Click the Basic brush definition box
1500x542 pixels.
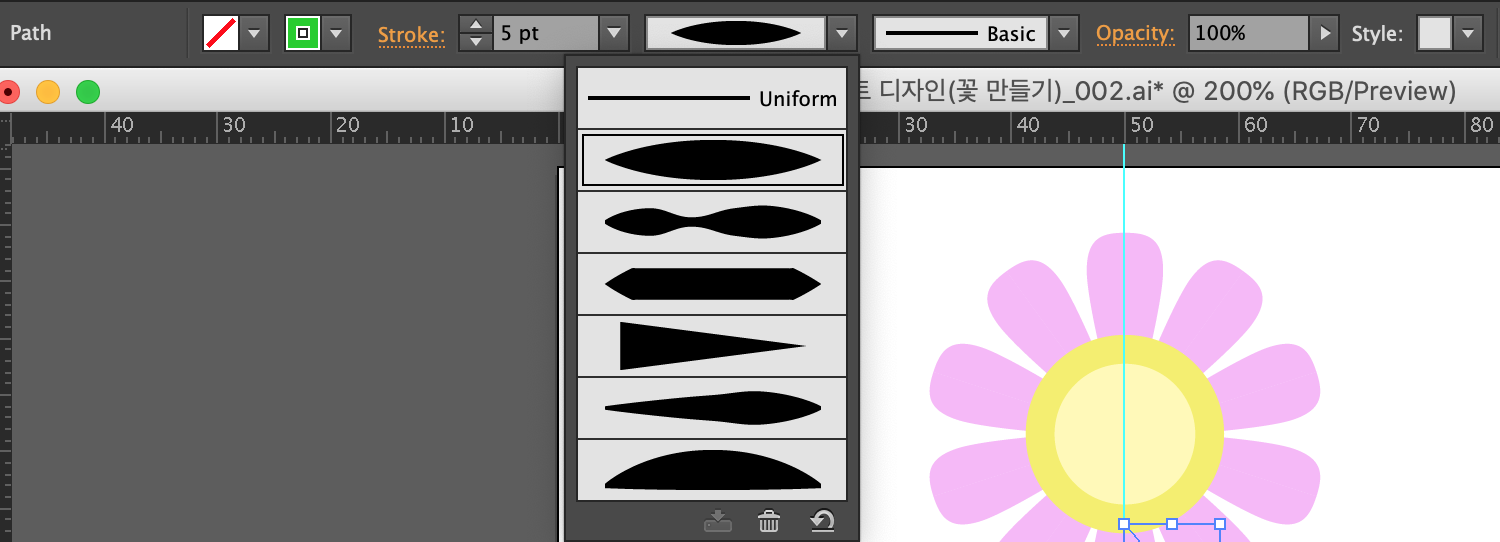961,33
